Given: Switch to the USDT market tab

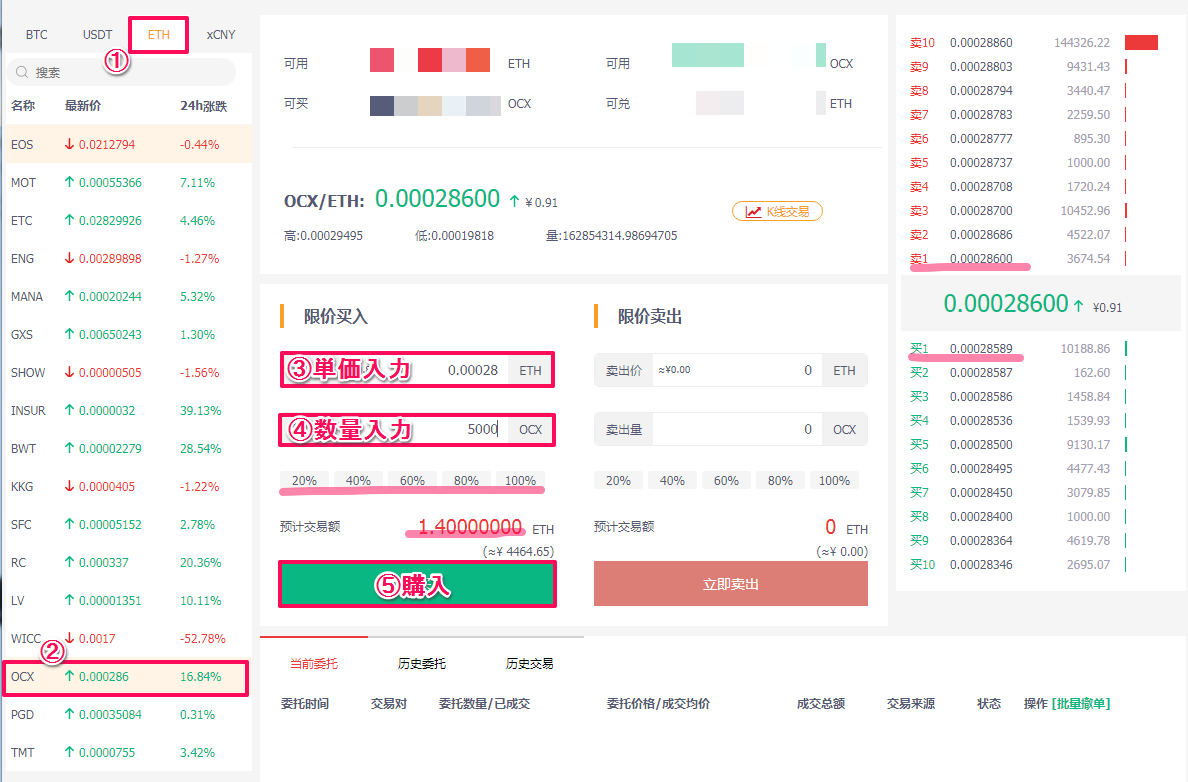Looking at the screenshot, I should [x=97, y=34].
